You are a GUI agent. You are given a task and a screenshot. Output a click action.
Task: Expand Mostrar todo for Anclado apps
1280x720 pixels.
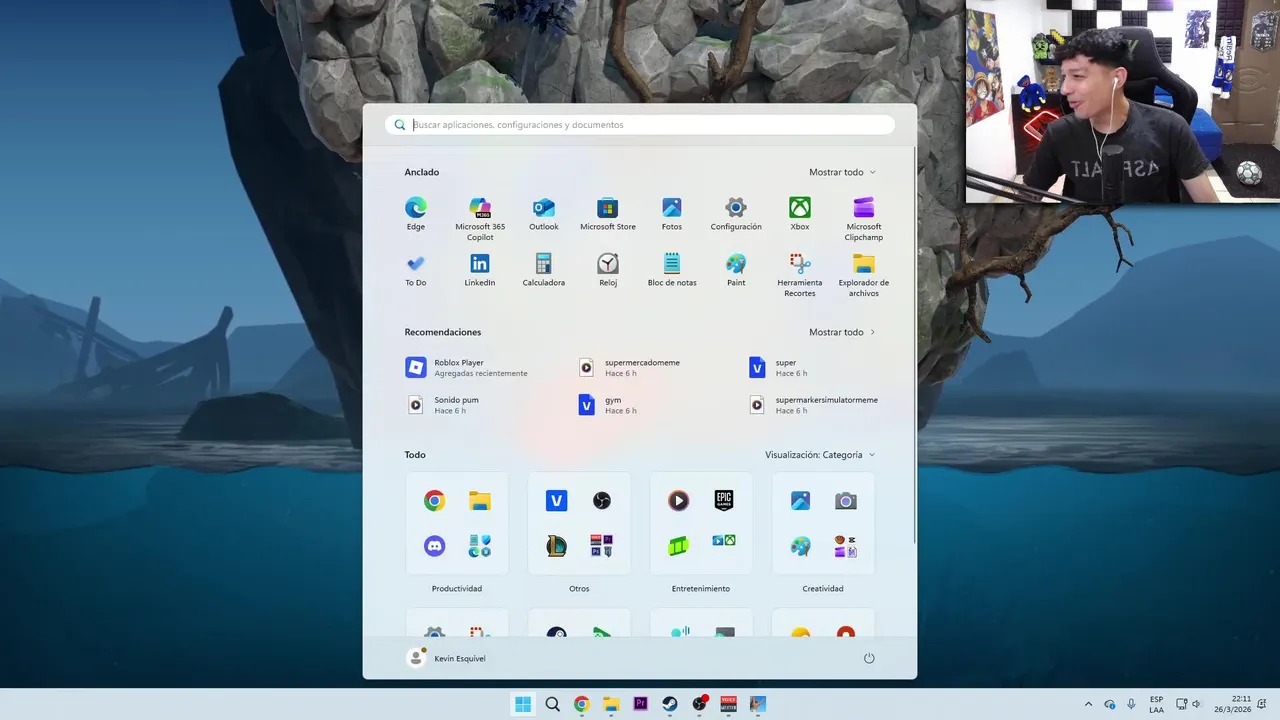coord(842,172)
